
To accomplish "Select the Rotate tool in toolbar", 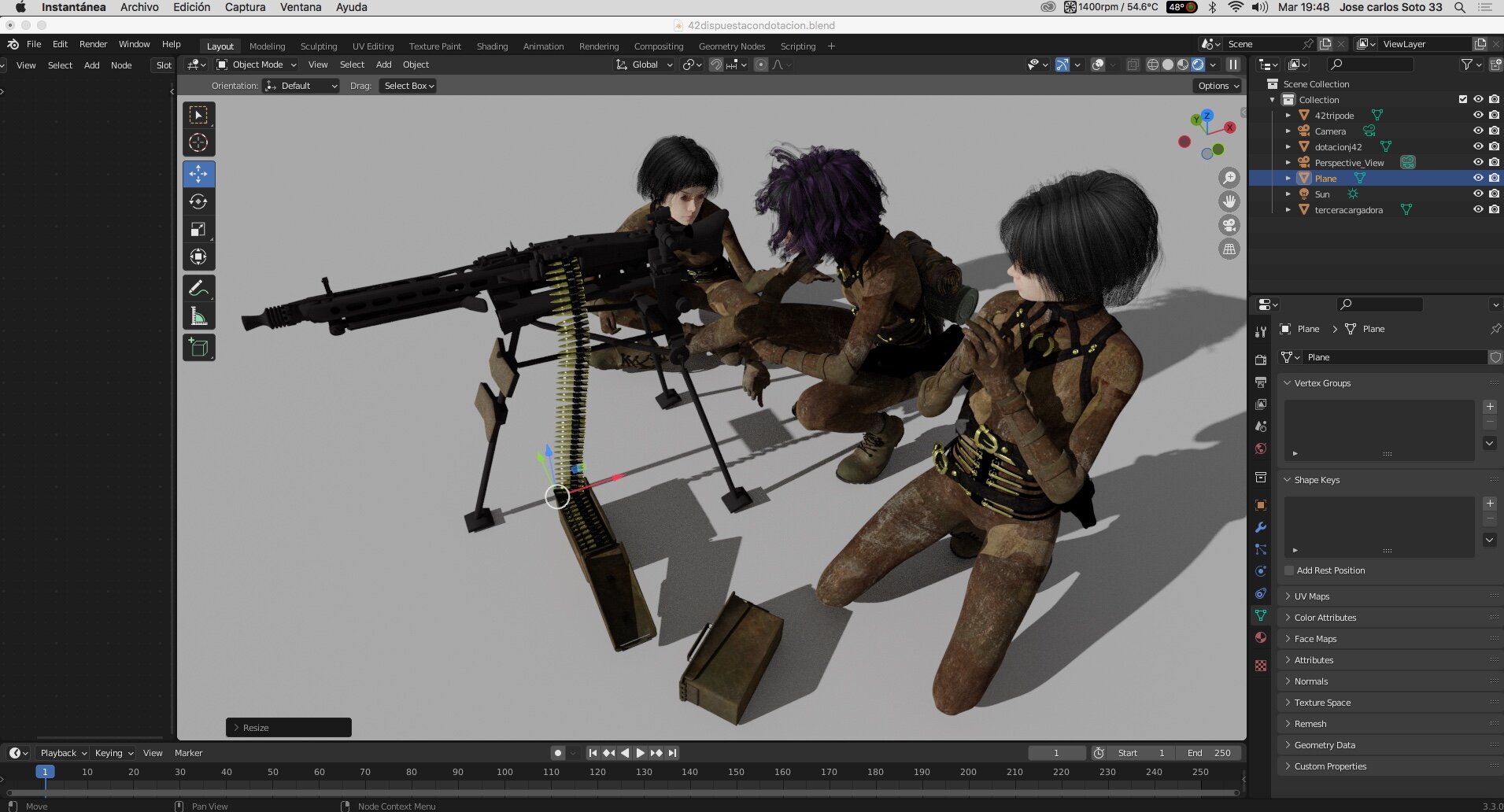I will click(x=198, y=202).
